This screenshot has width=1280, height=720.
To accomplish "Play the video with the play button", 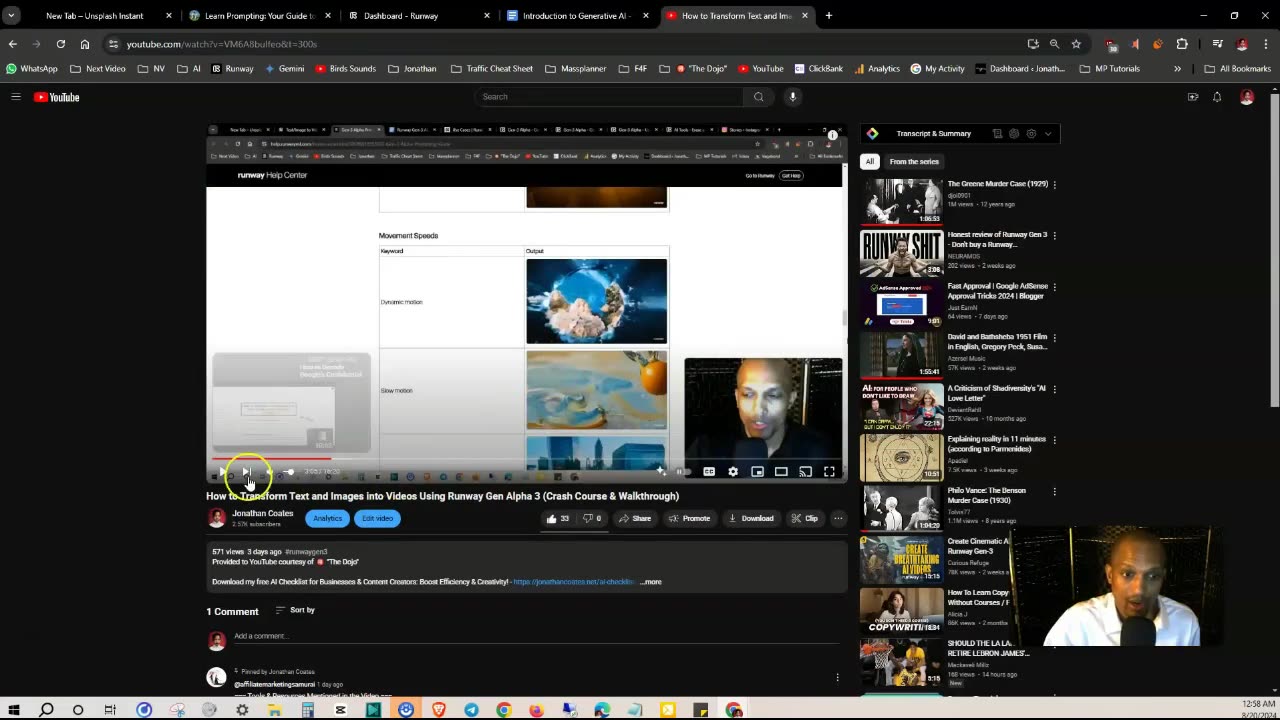I will [222, 472].
